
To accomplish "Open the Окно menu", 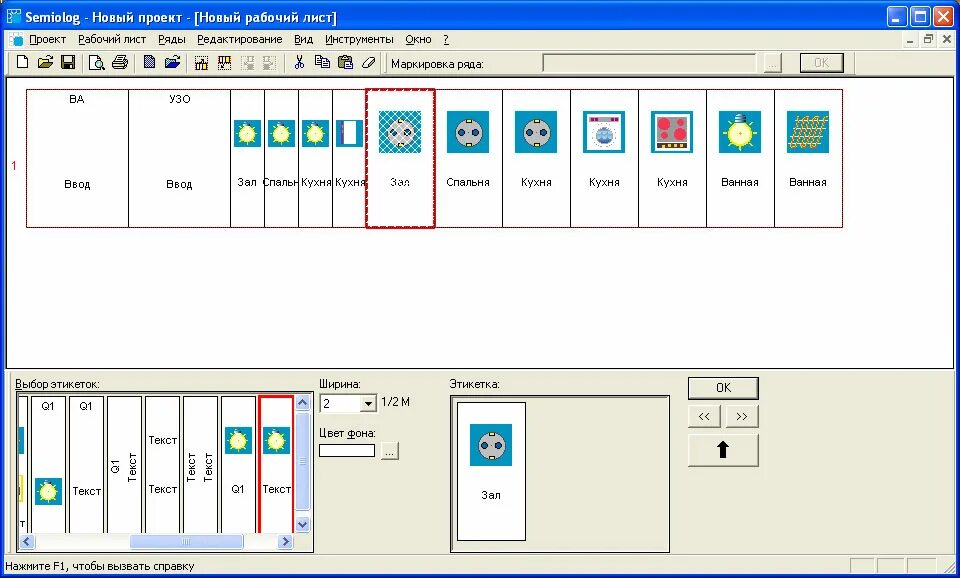I will [x=418, y=39].
